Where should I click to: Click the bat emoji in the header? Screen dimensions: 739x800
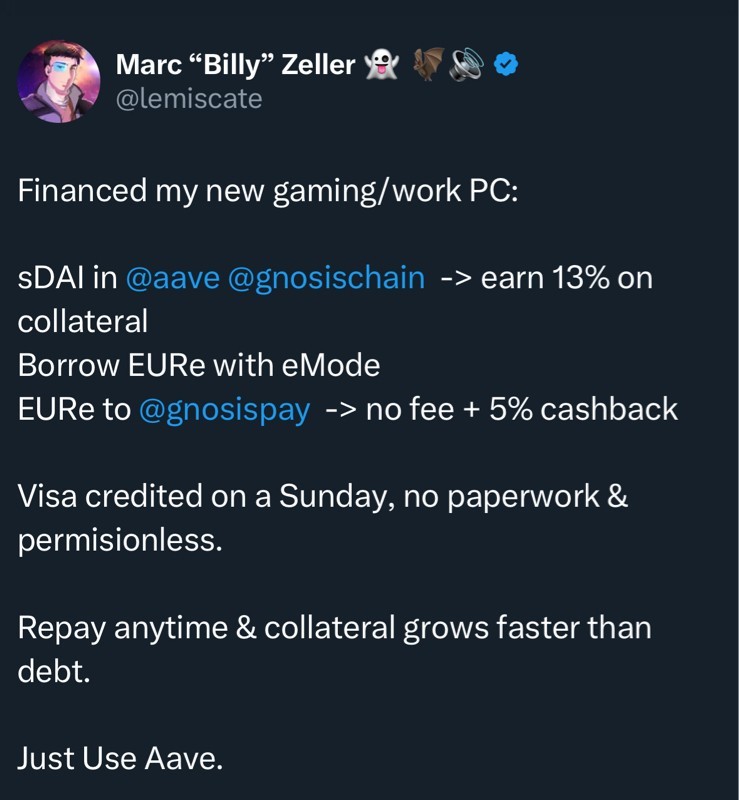click(x=428, y=65)
